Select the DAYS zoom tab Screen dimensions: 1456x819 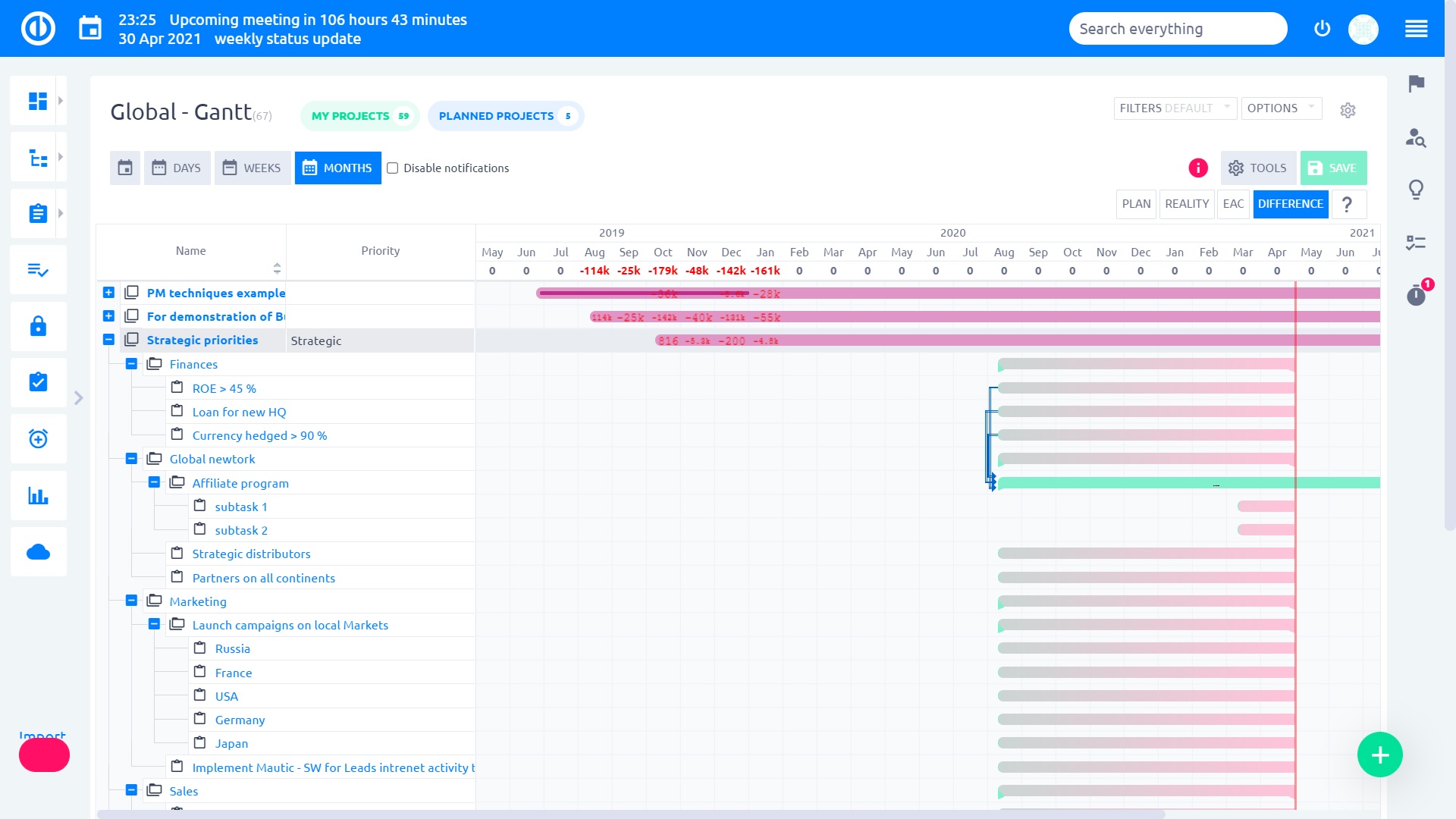click(x=177, y=168)
